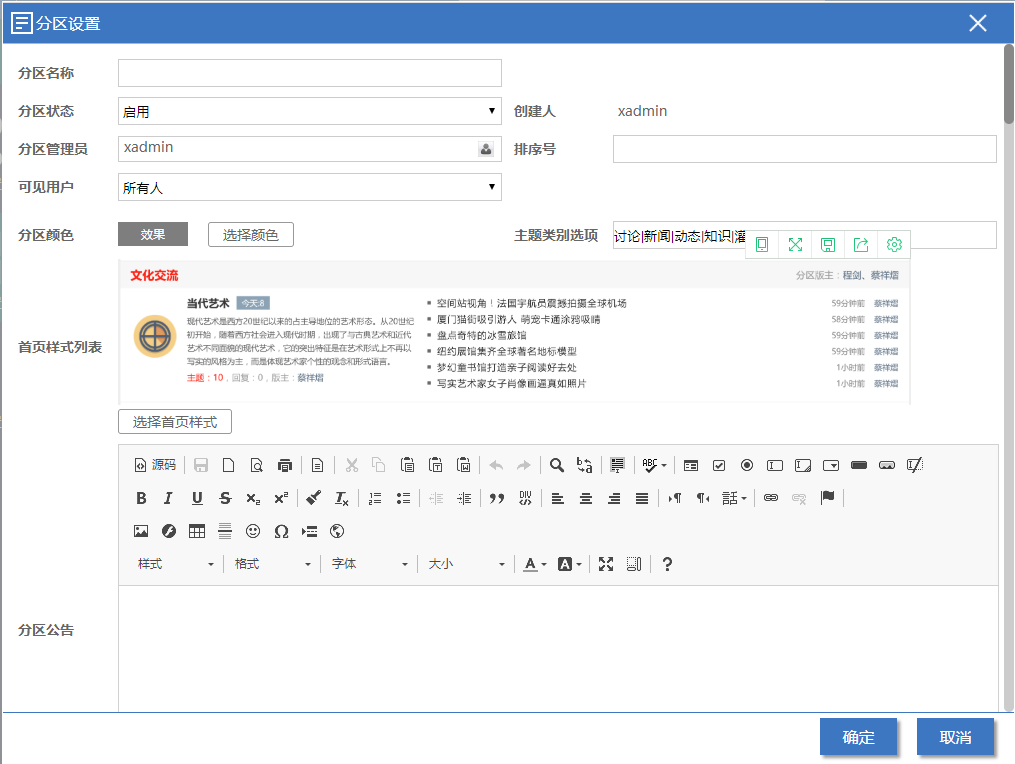Insert a checkbox form field
The width and height of the screenshot is (1015, 764).
(x=719, y=465)
